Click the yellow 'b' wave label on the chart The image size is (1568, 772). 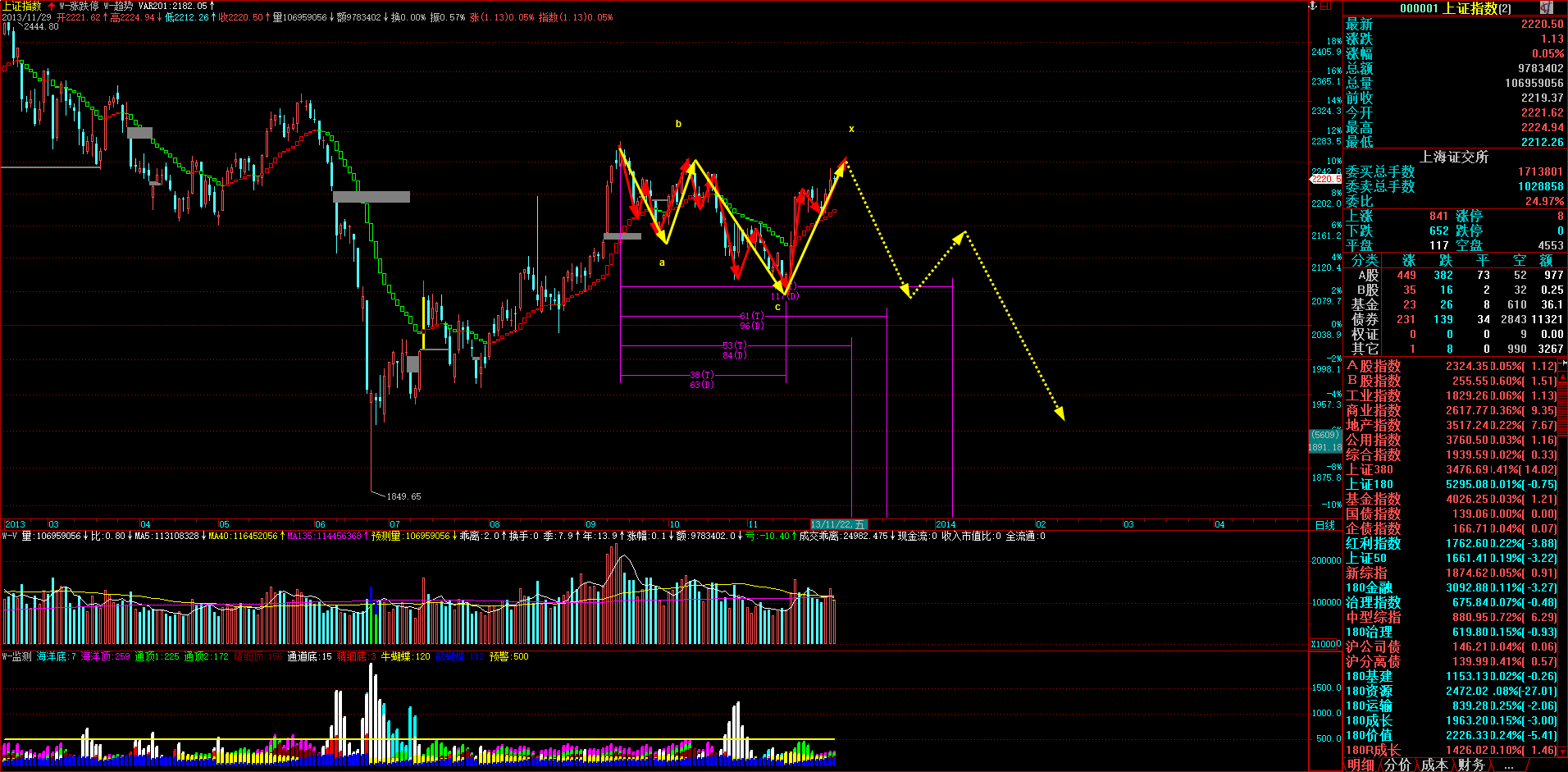(x=678, y=124)
